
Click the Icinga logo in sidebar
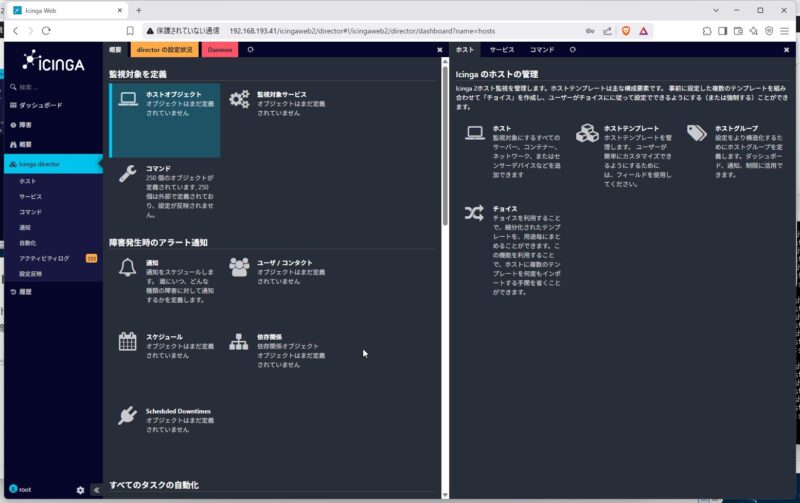click(x=54, y=62)
